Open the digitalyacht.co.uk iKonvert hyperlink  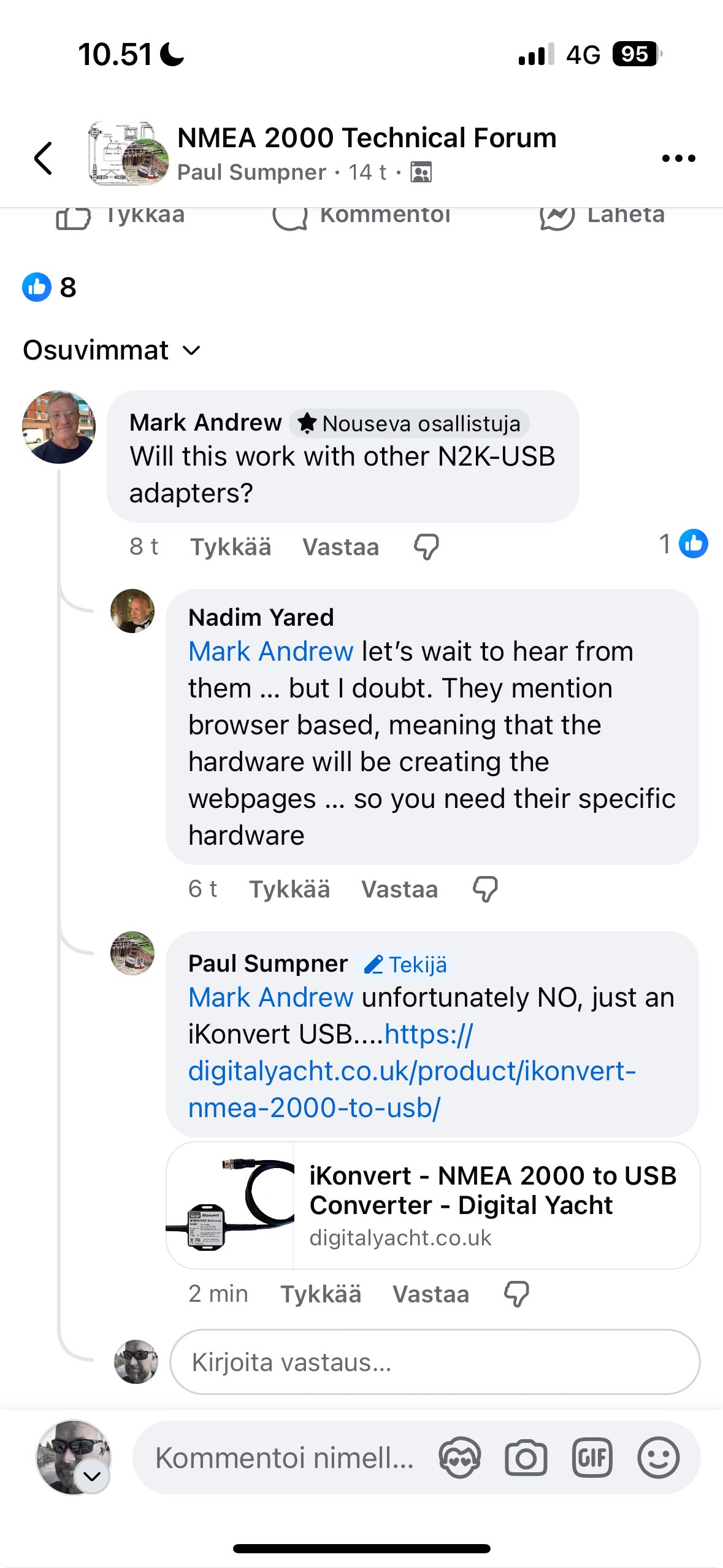point(411,1071)
